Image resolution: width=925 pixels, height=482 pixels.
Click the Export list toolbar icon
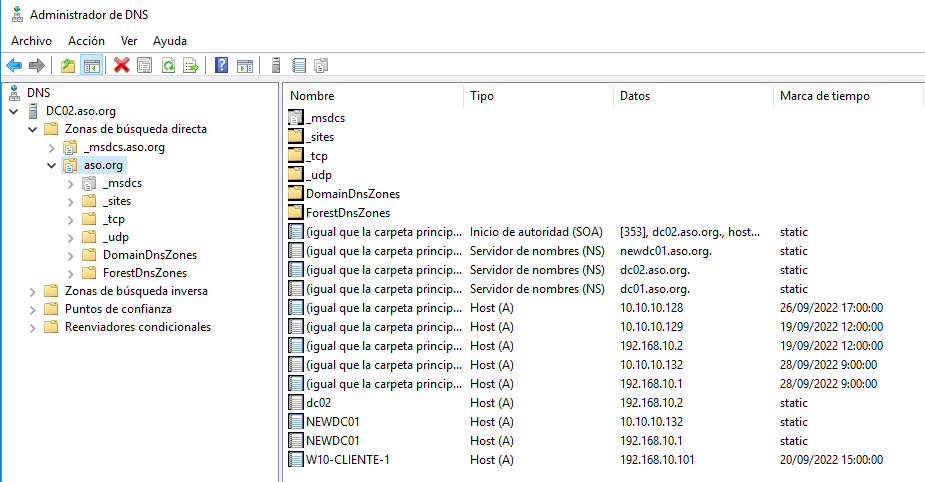pos(190,66)
